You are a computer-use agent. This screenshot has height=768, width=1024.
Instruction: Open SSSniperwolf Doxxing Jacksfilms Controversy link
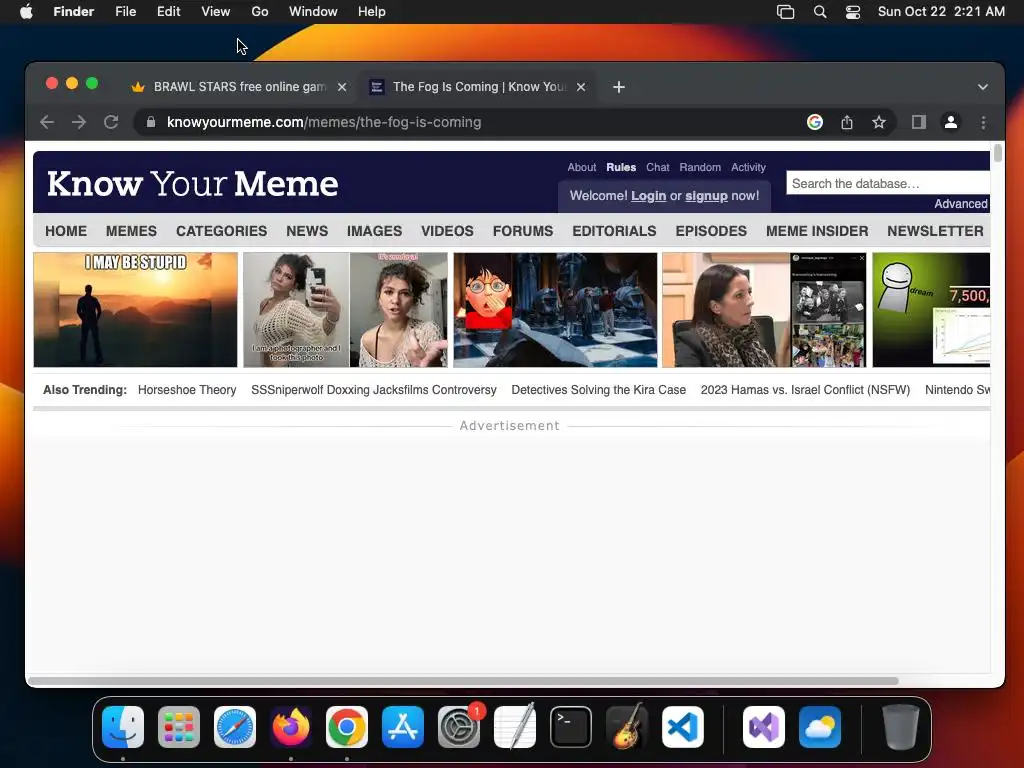pyautogui.click(x=374, y=390)
